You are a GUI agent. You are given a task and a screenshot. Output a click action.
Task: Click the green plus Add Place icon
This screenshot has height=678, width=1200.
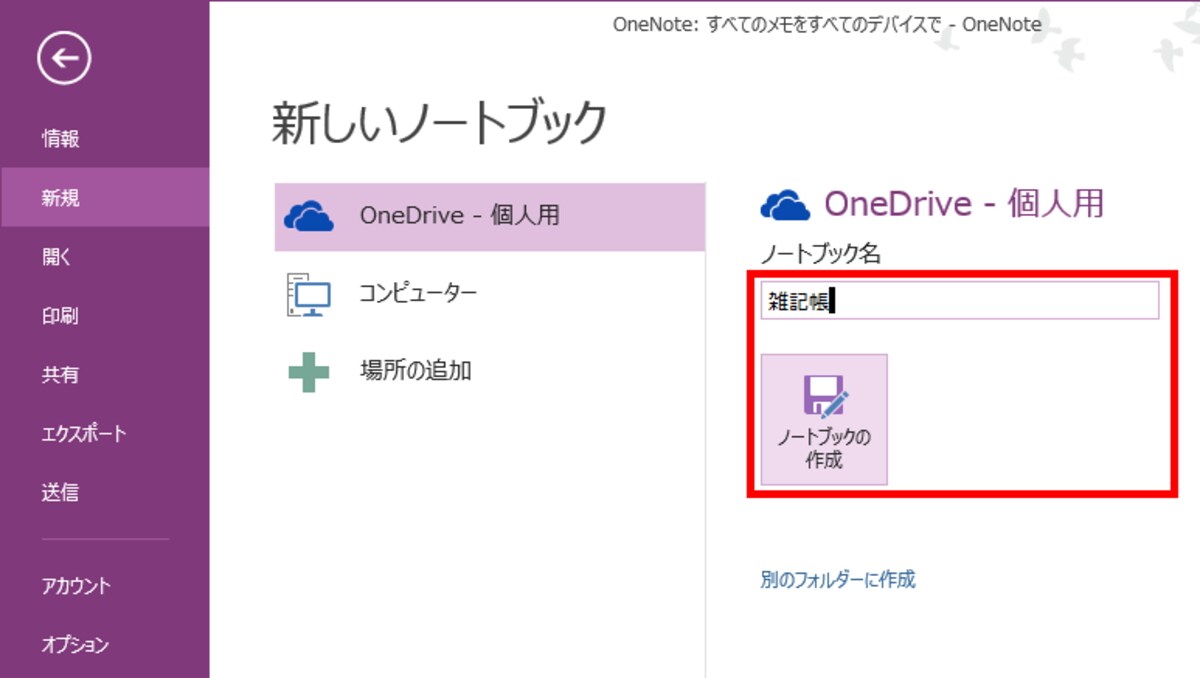[x=309, y=372]
